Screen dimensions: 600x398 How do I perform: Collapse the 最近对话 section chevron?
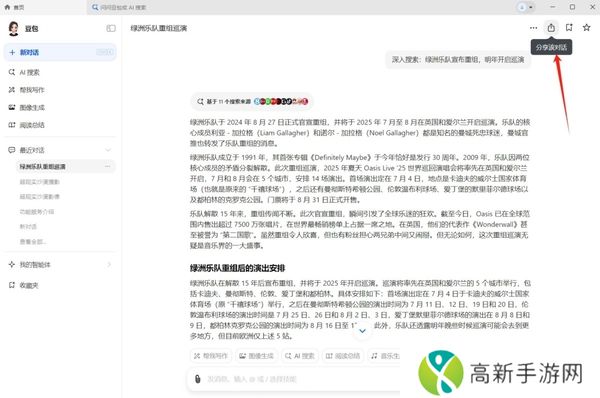pos(108,150)
